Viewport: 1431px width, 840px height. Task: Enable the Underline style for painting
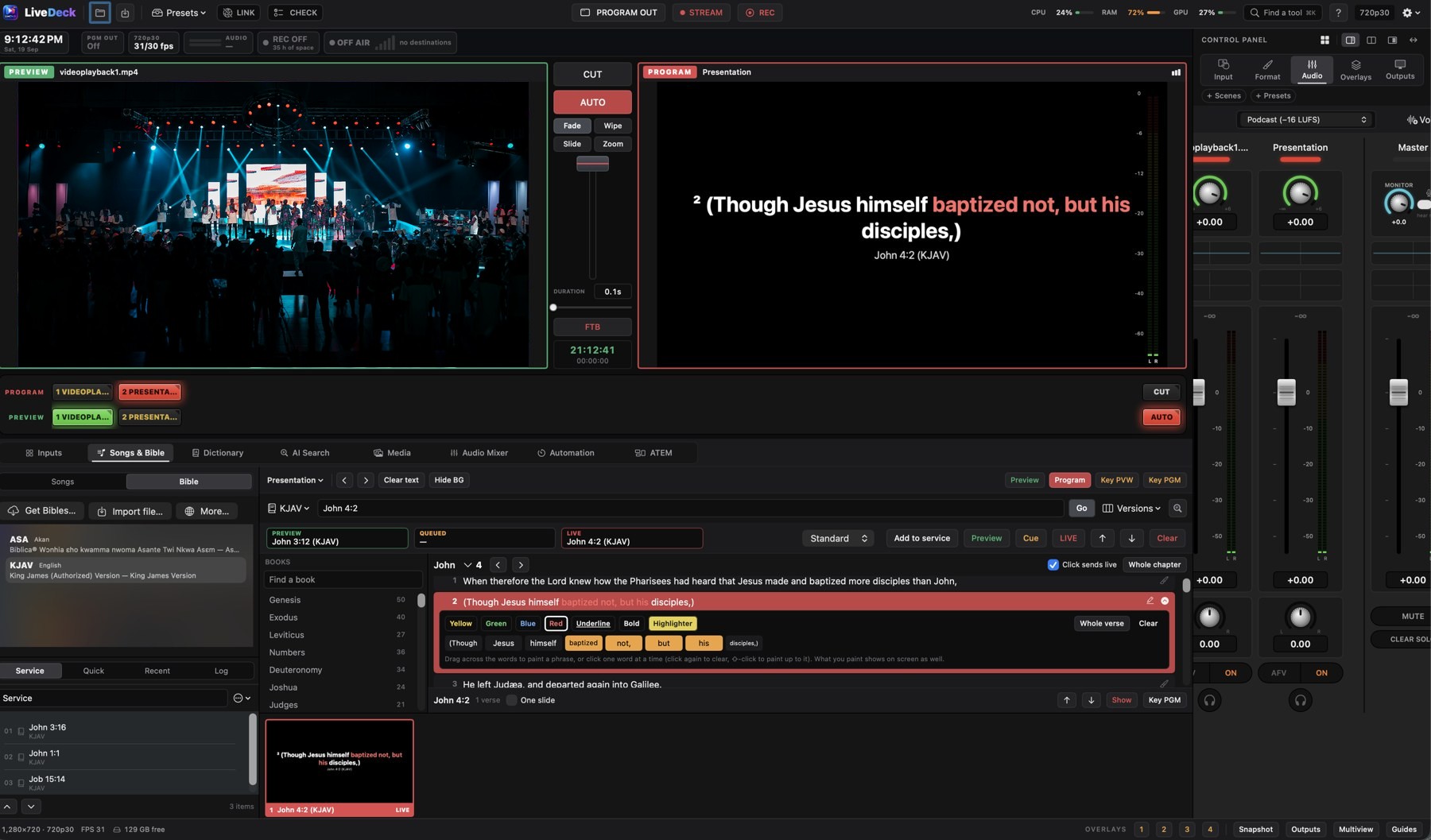(x=593, y=624)
